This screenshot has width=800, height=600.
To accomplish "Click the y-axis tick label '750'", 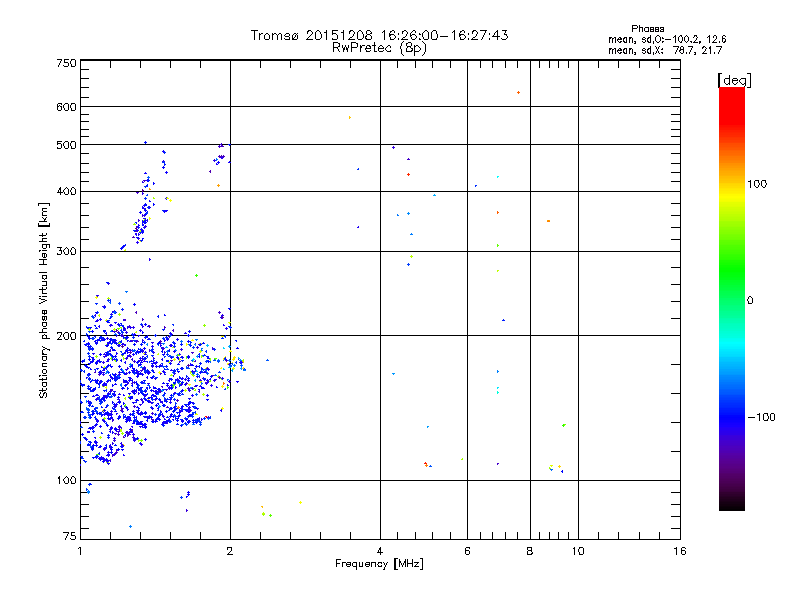I will [x=66, y=63].
